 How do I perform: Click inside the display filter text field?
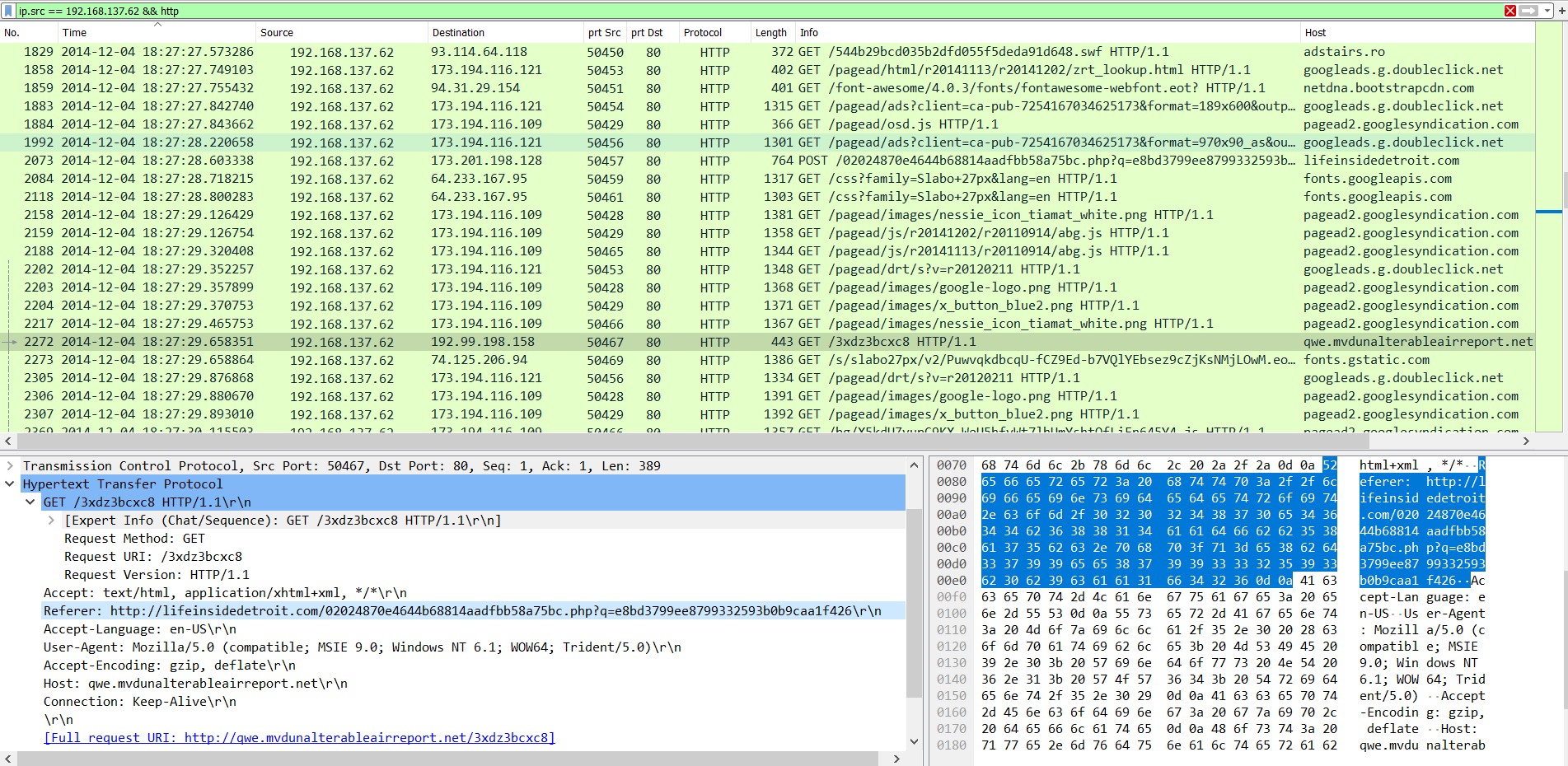(x=758, y=11)
